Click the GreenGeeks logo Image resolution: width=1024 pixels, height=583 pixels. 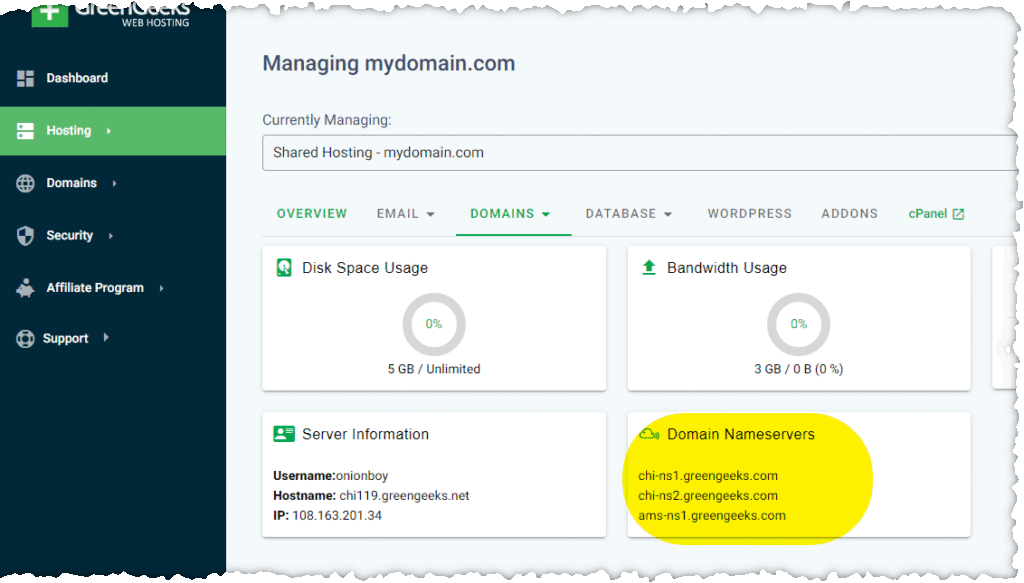point(111,14)
